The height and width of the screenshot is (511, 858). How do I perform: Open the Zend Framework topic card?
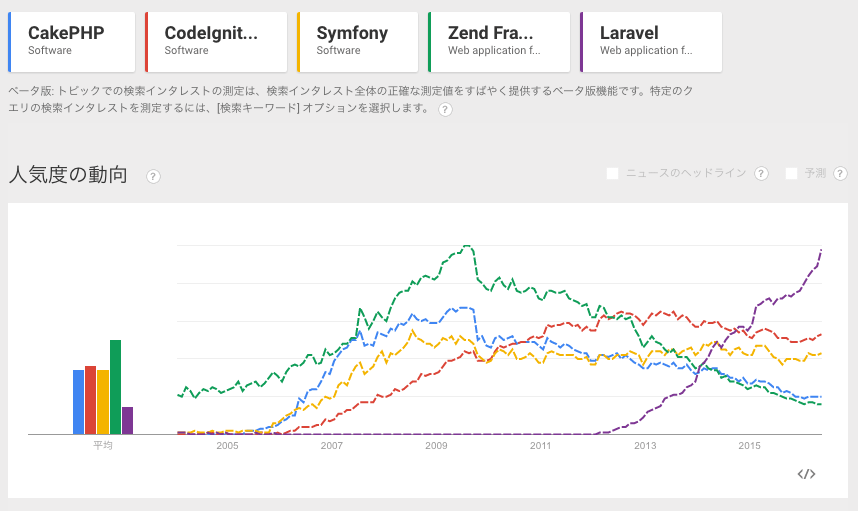(499, 42)
